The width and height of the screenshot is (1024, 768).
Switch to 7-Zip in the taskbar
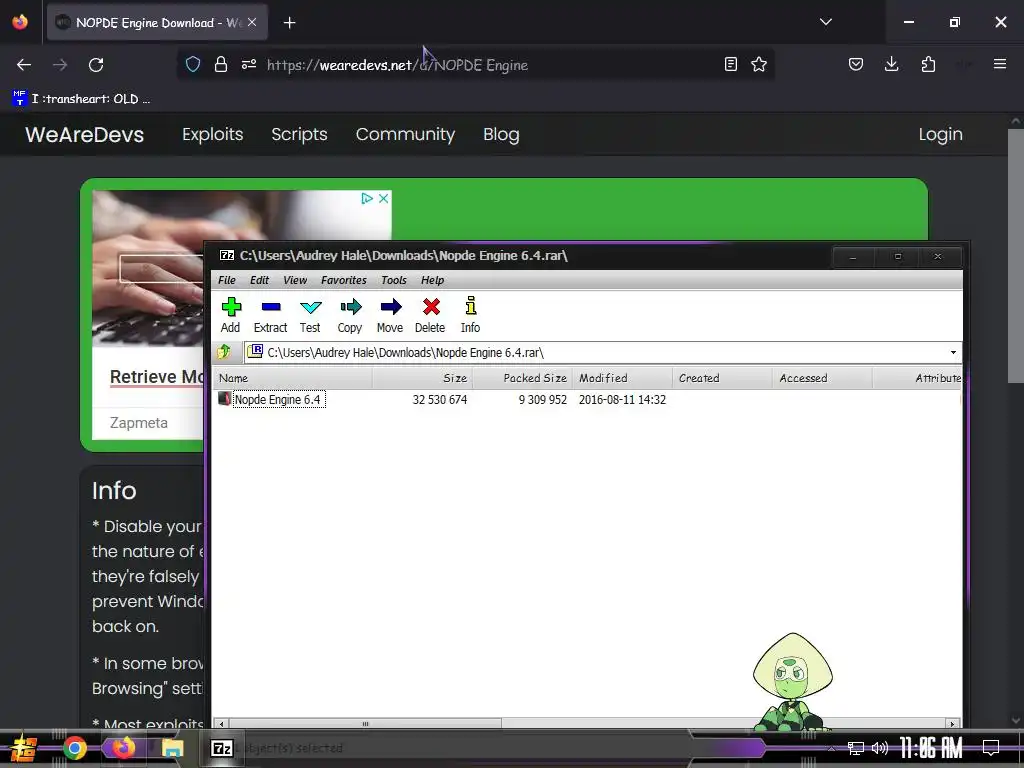(222, 748)
